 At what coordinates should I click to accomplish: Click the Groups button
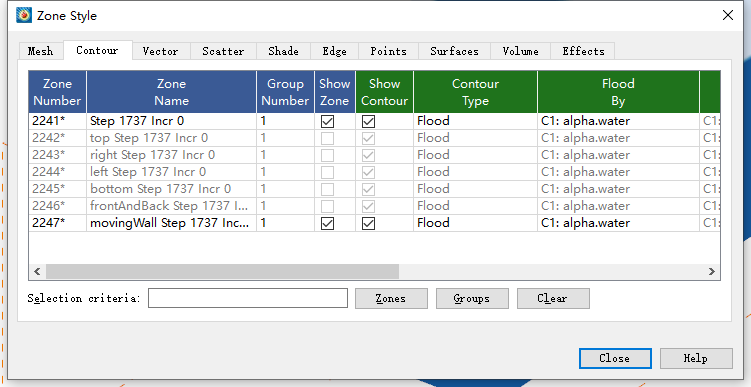tap(472, 298)
